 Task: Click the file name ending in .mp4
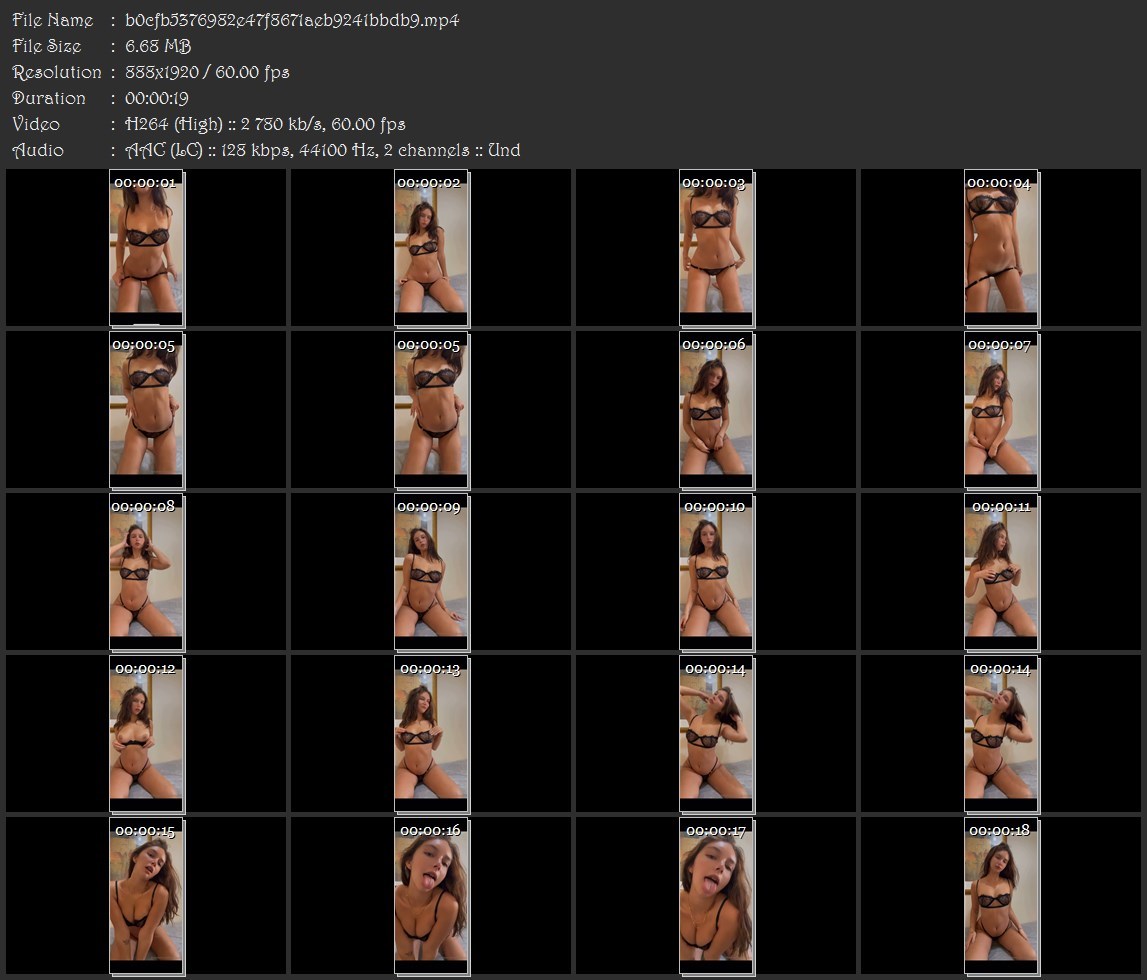(292, 20)
